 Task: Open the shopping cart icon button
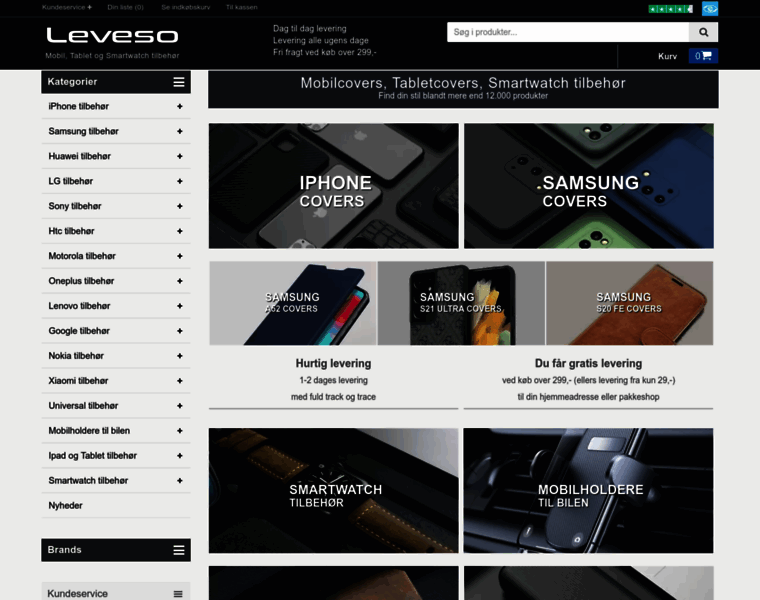(x=703, y=56)
